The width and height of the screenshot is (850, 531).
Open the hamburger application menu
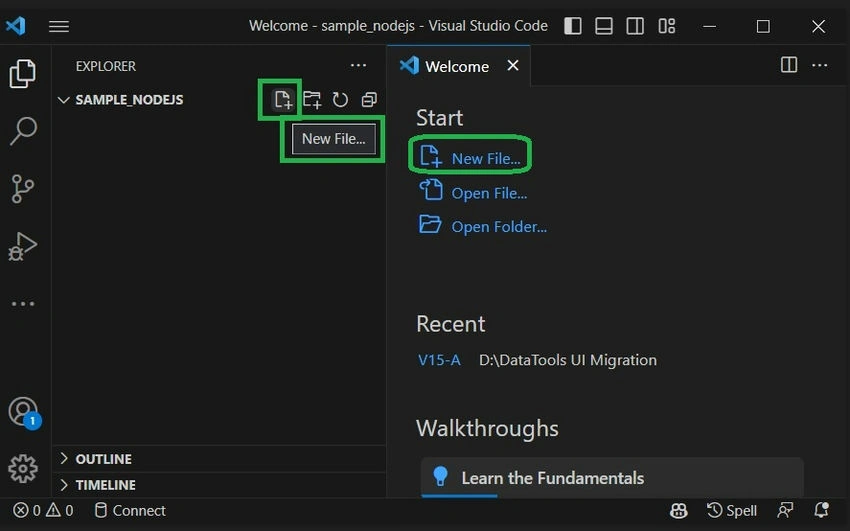click(59, 26)
